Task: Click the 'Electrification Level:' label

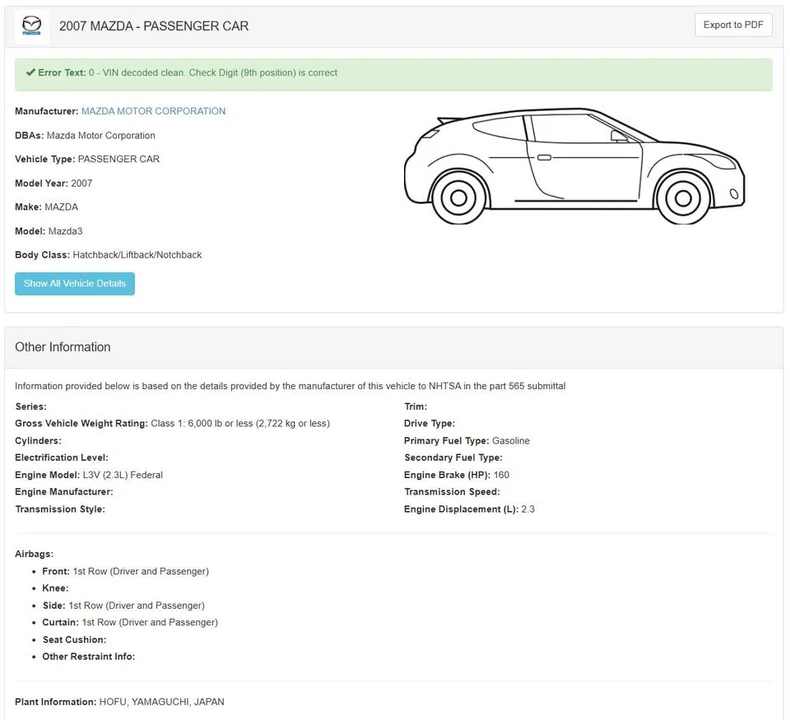Action: 61,458
